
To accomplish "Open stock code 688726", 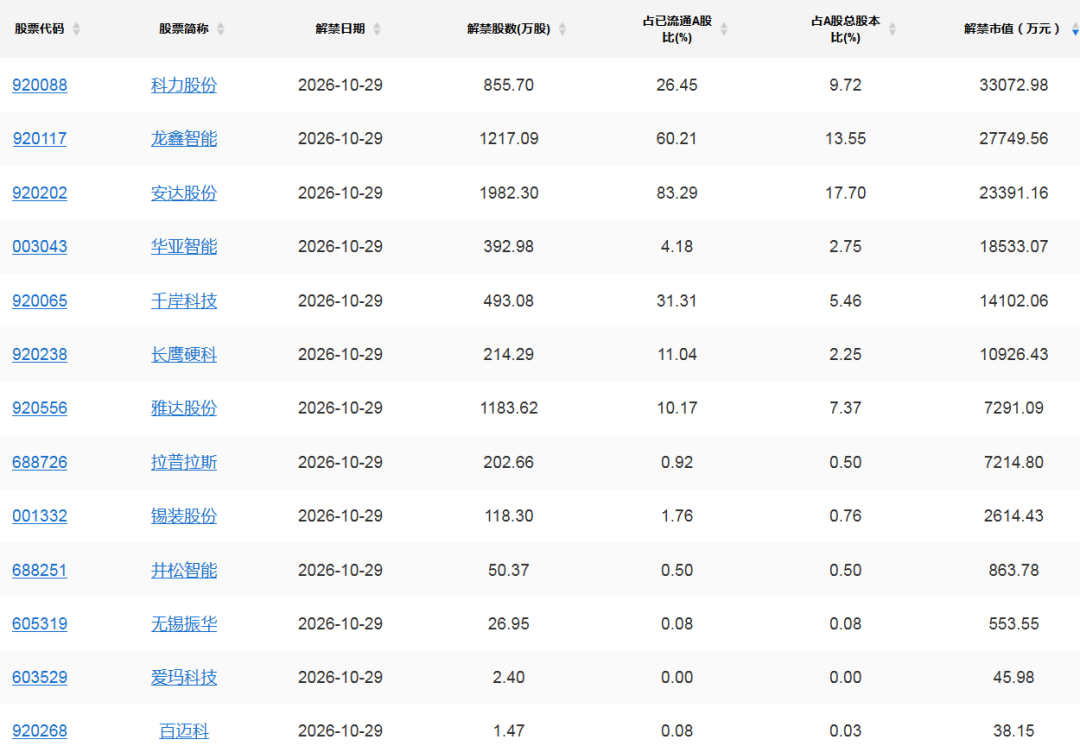I will pos(40,462).
